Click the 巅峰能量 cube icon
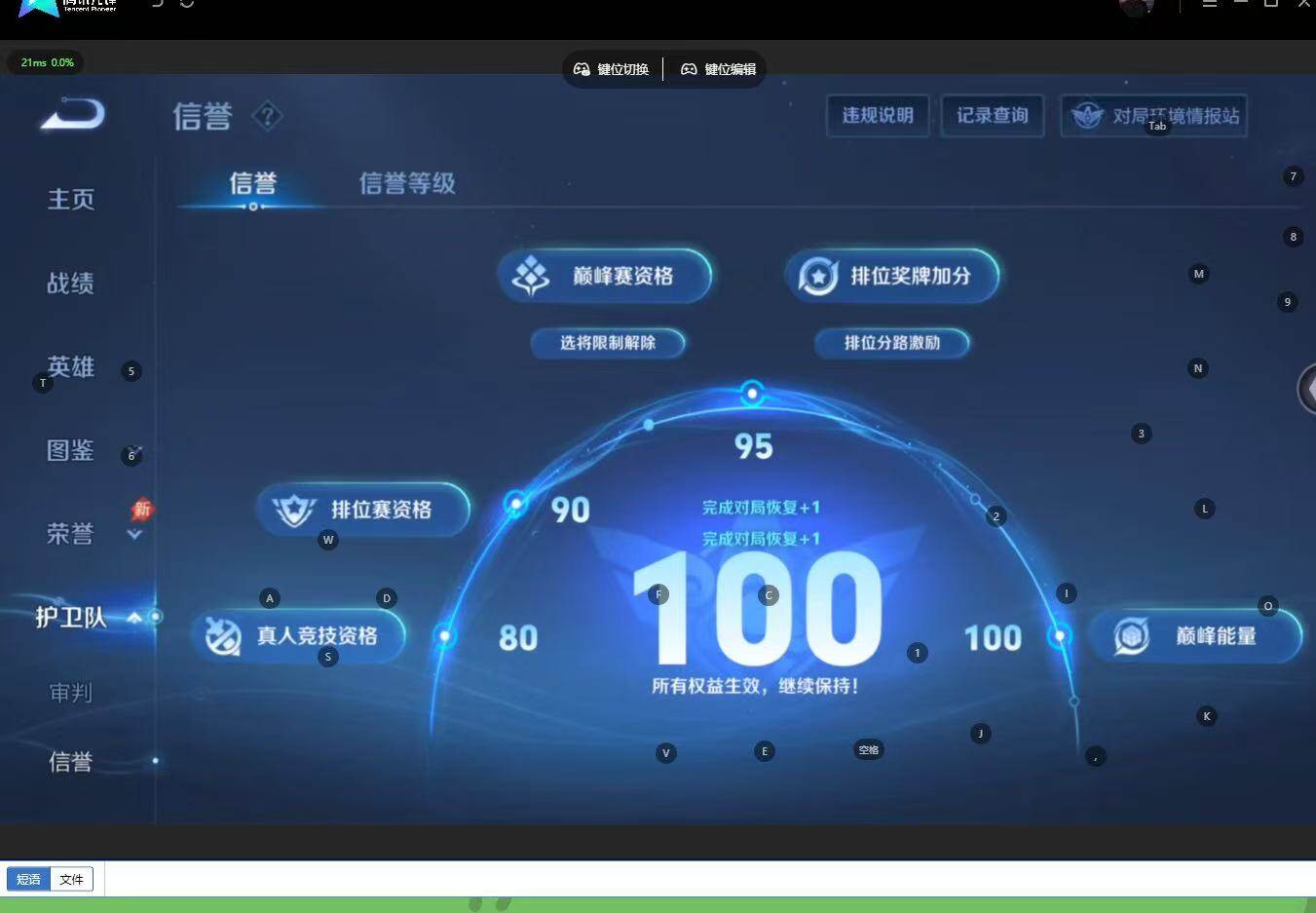Viewport: 1316px width, 913px height. pos(1132,636)
